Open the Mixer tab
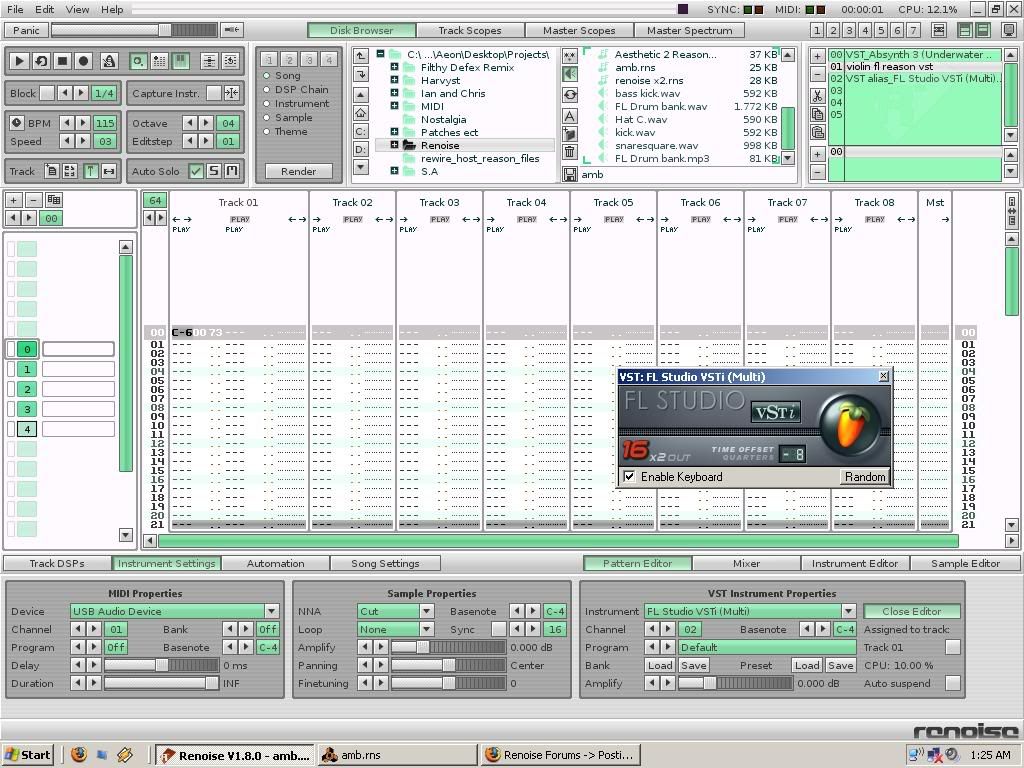1024x768 pixels. [x=746, y=563]
